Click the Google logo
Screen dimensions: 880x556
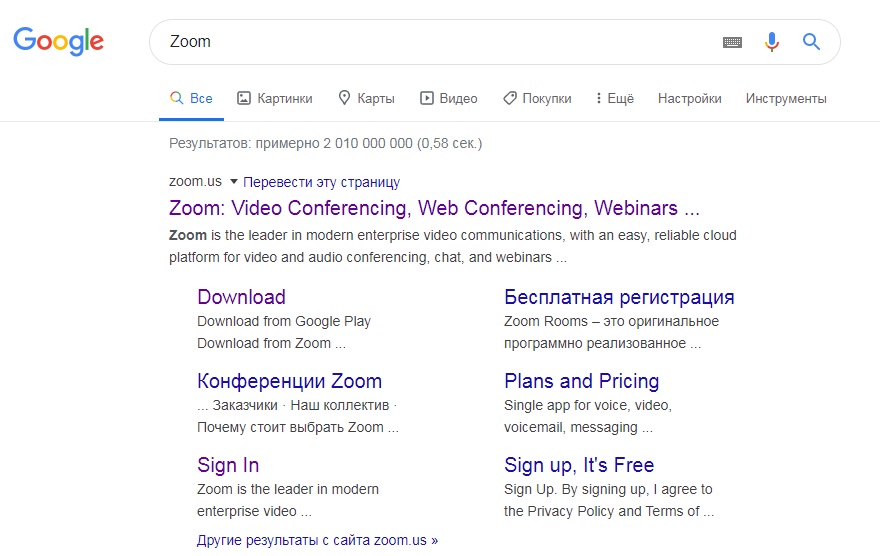click(x=58, y=41)
